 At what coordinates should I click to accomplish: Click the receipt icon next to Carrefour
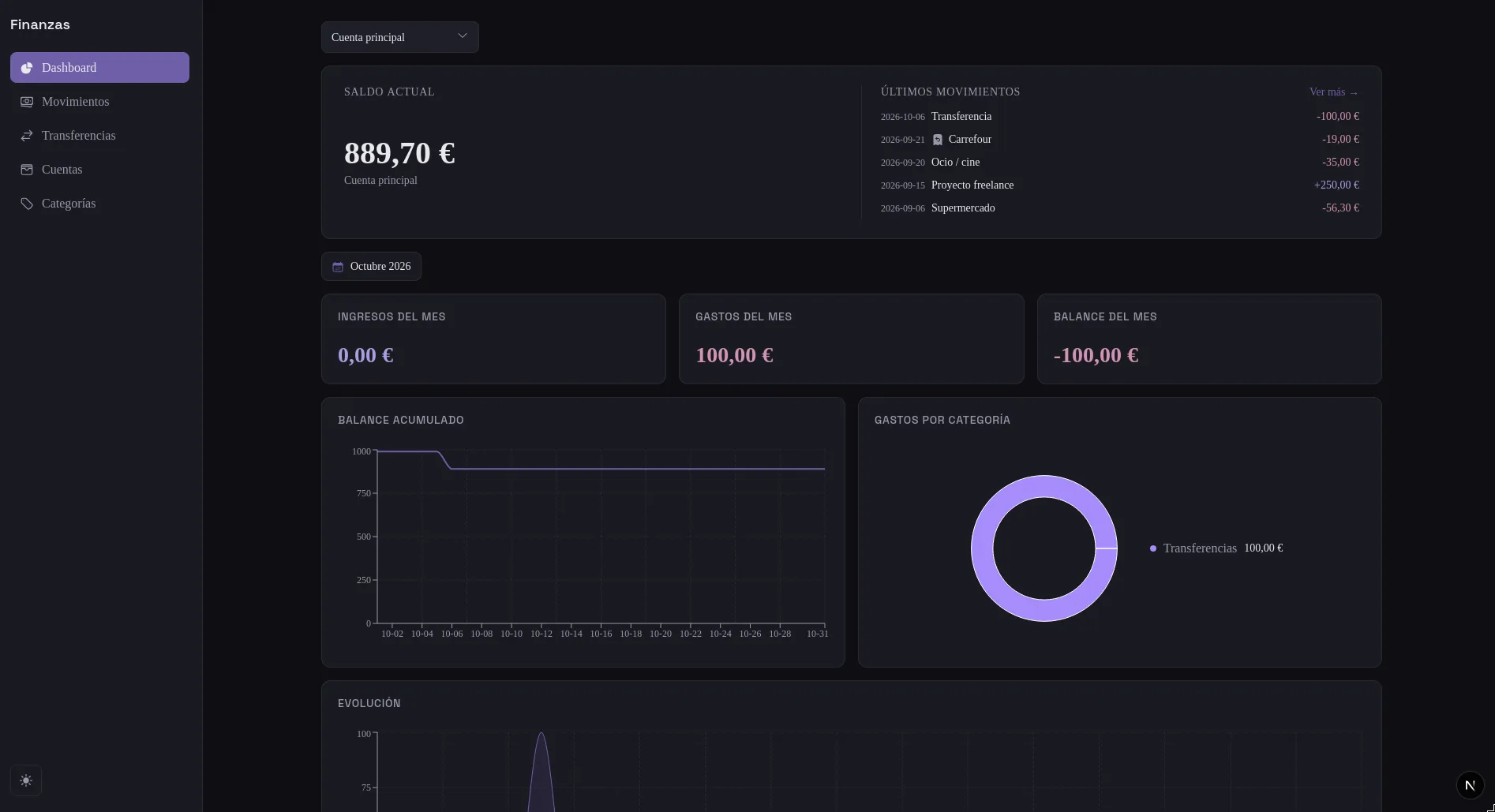point(938,140)
